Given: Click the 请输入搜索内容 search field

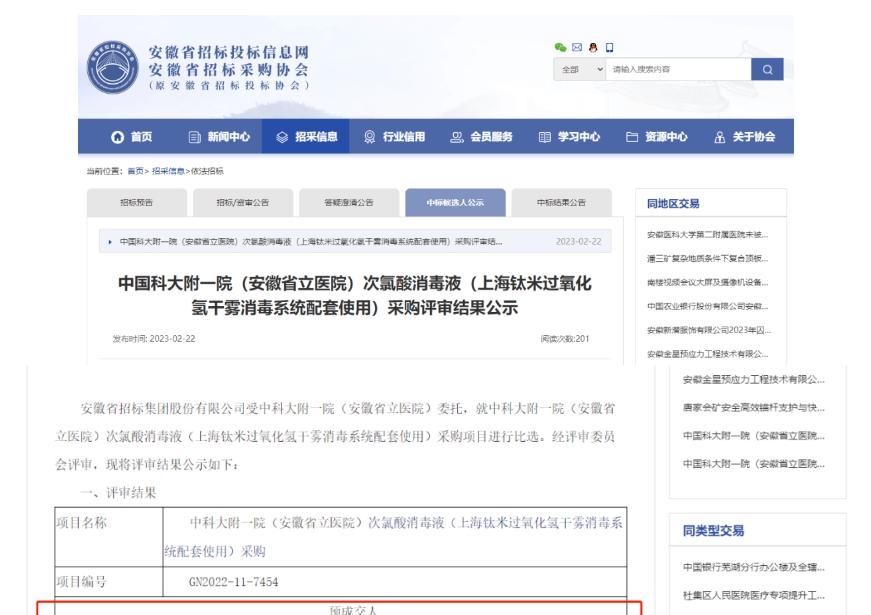Looking at the screenshot, I should 678,69.
